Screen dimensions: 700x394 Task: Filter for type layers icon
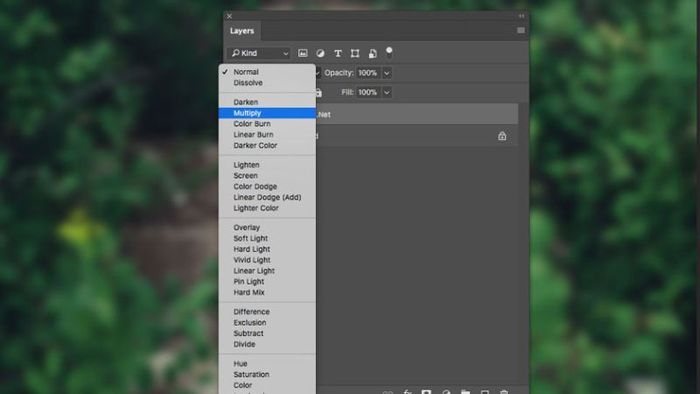(x=338, y=53)
